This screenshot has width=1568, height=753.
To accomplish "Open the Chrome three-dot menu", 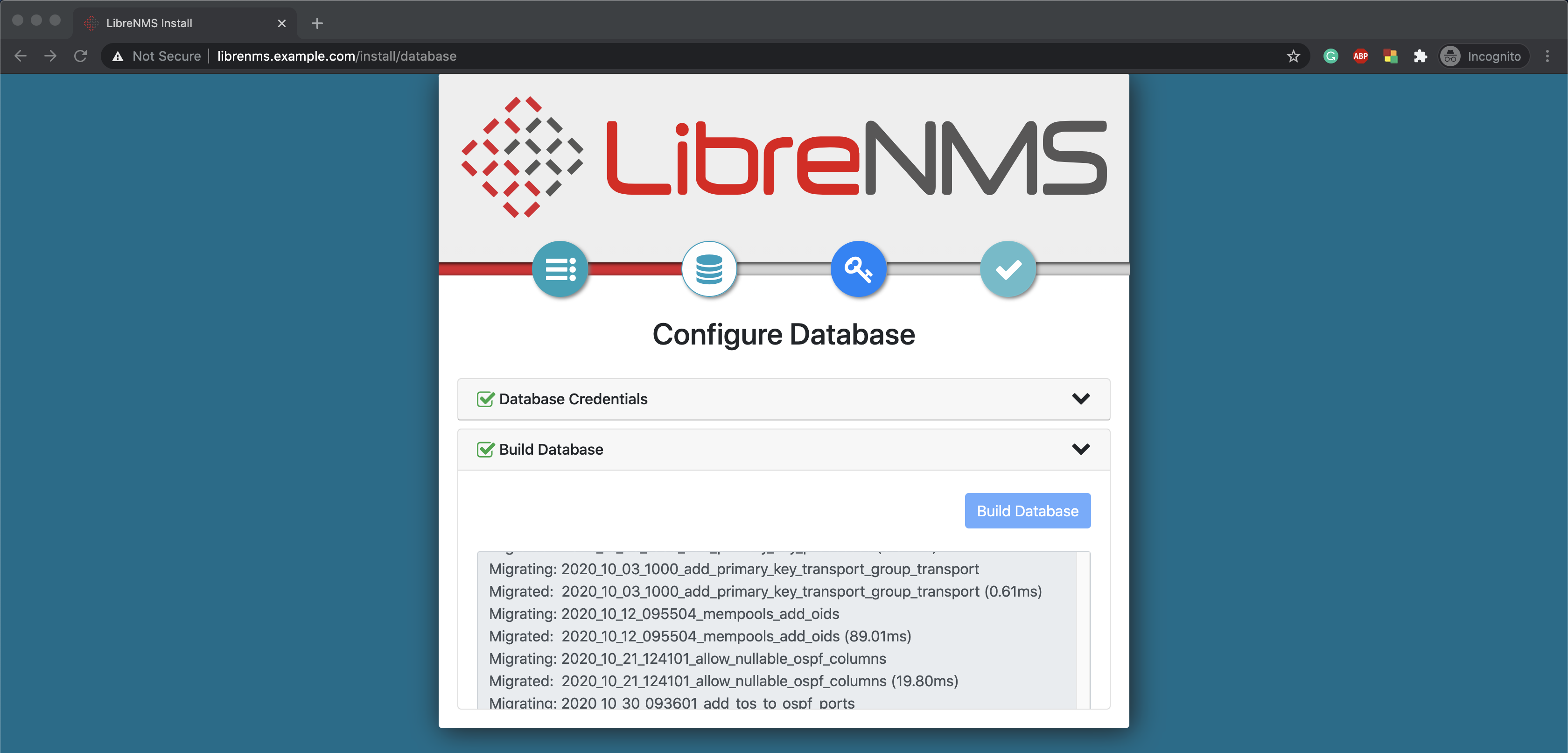I will pyautogui.click(x=1547, y=56).
